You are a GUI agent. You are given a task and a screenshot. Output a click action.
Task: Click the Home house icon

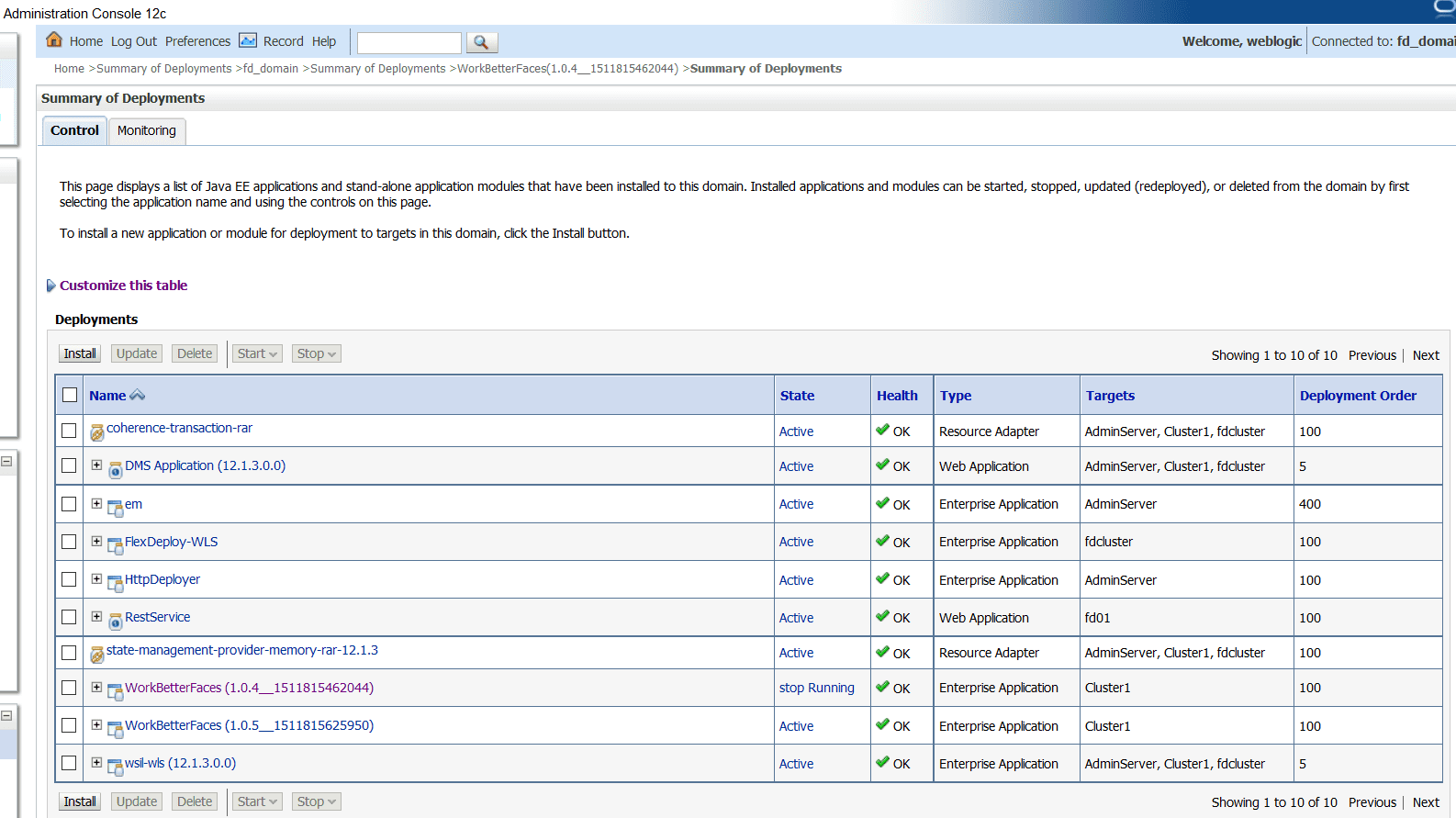tap(54, 39)
